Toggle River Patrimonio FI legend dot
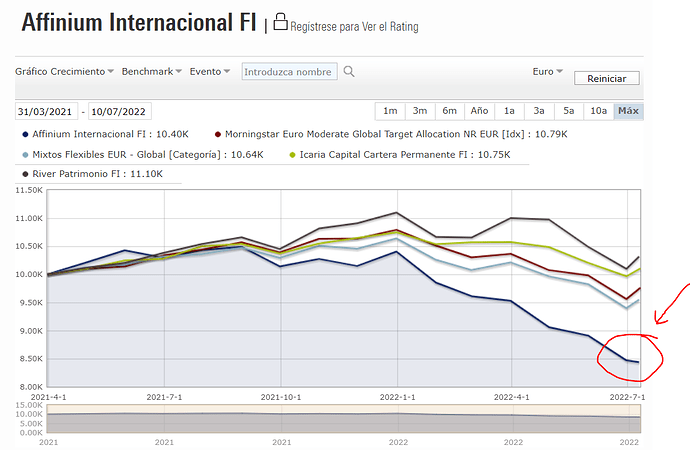690x450 pixels. pyautogui.click(x=24, y=174)
